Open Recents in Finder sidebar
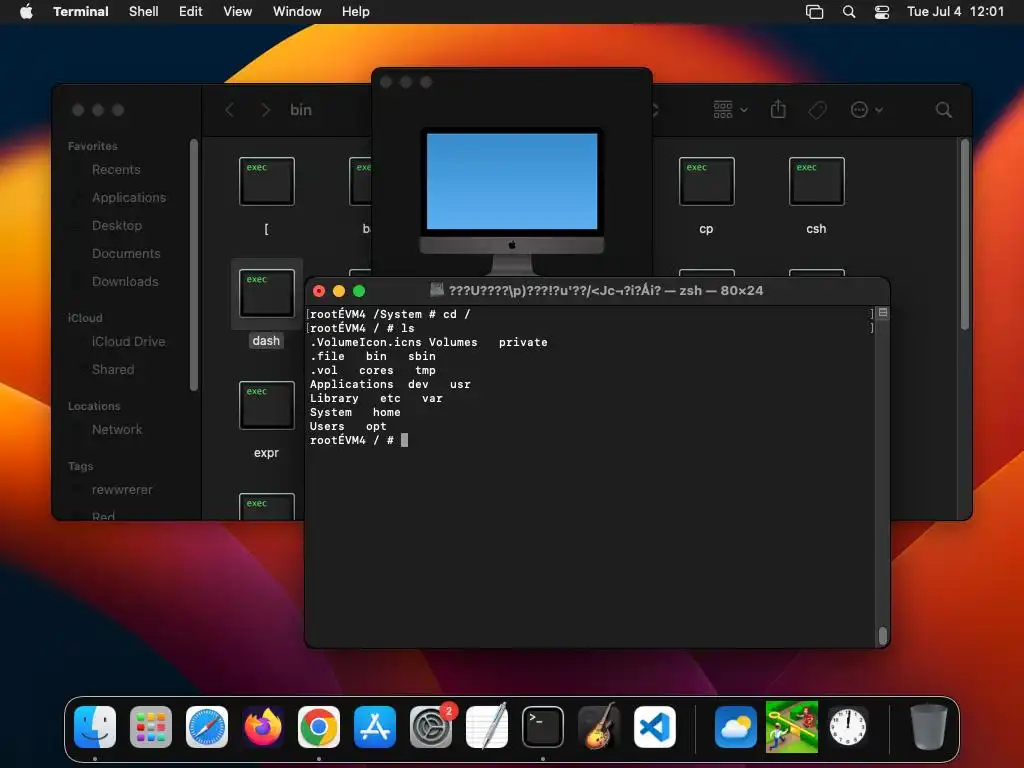The image size is (1024, 768). [116, 170]
